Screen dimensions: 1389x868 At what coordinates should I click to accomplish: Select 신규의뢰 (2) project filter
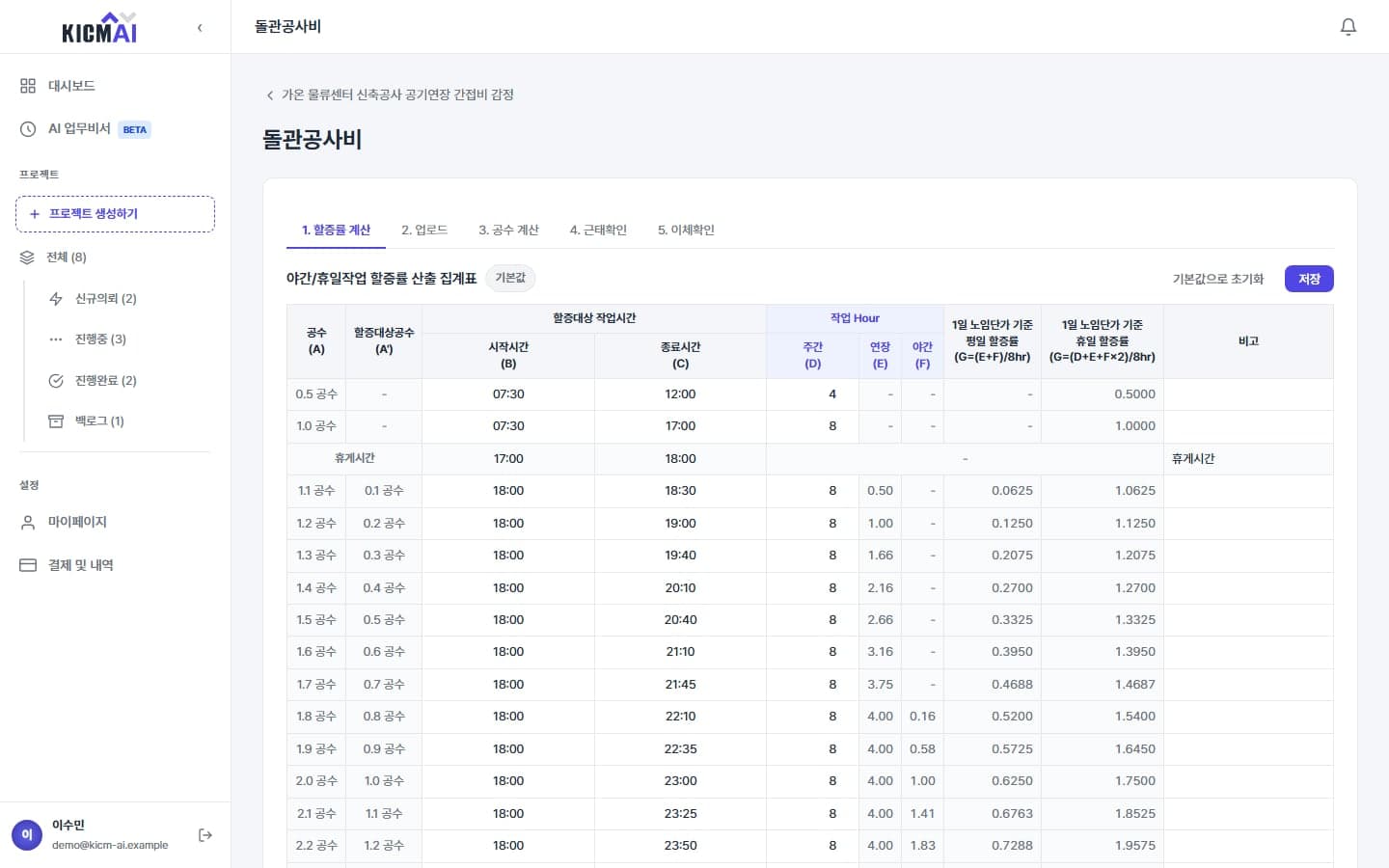click(x=106, y=299)
